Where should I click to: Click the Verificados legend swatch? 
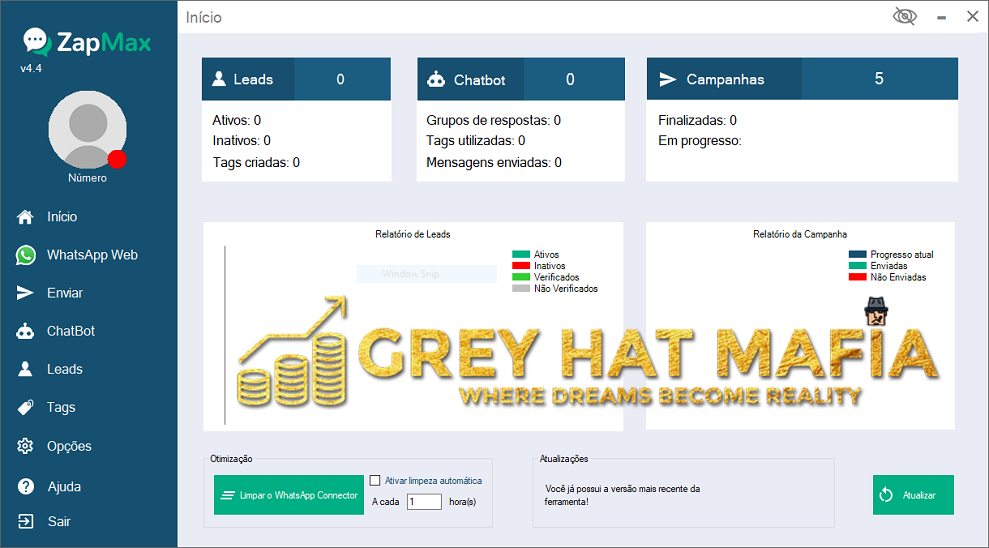[x=521, y=277]
